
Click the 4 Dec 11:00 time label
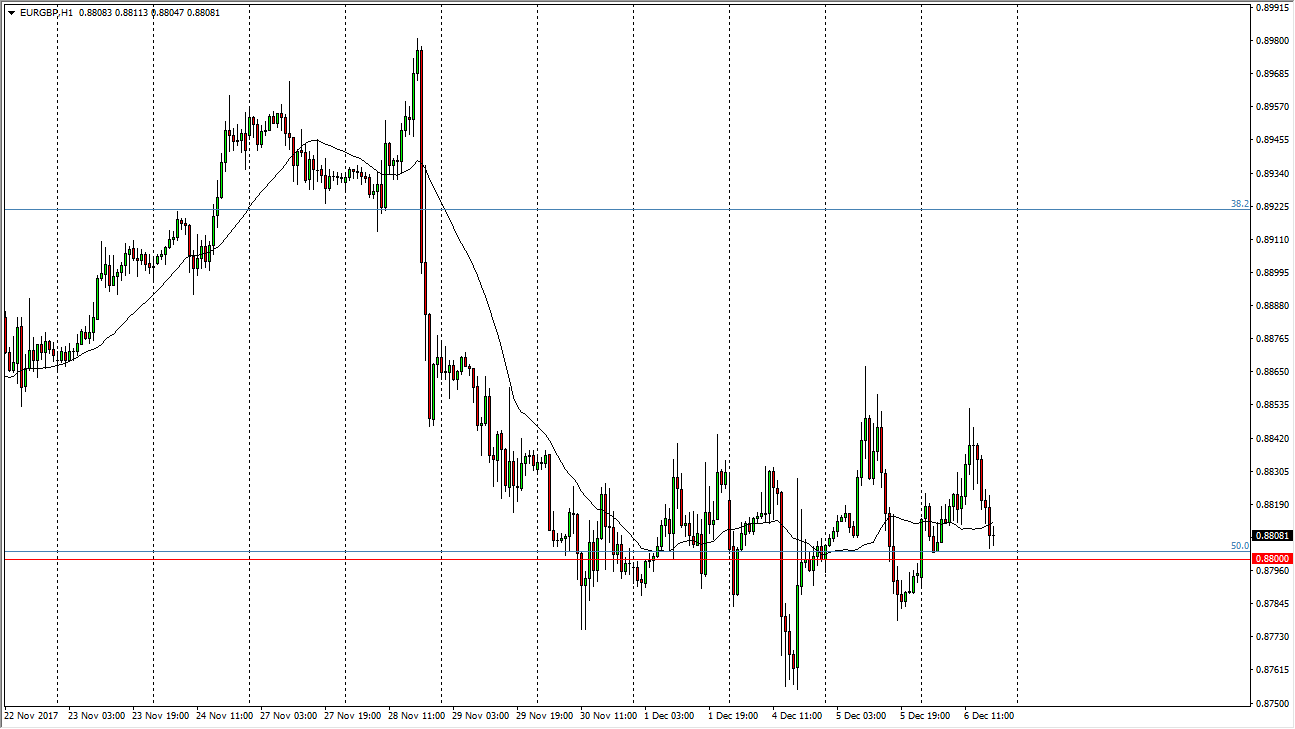pyautogui.click(x=799, y=716)
